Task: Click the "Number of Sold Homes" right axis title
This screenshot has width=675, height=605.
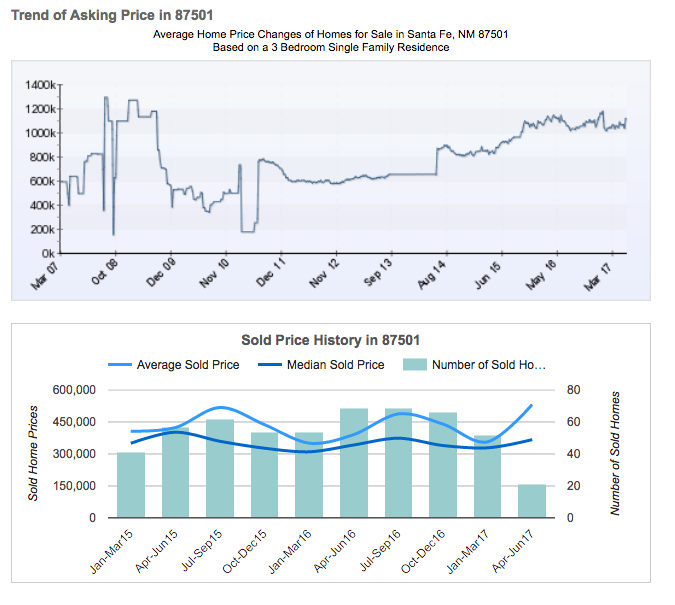Action: (615, 453)
